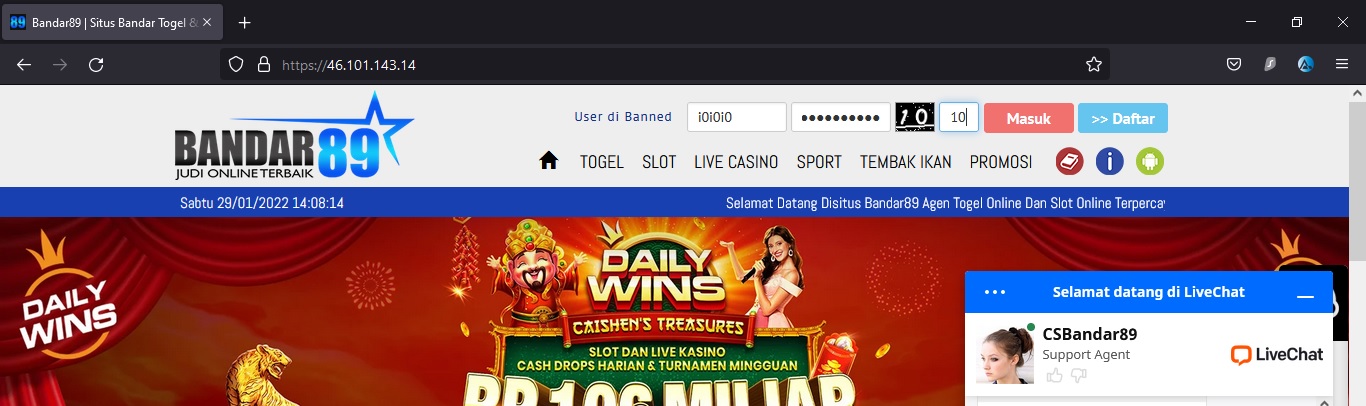1366x406 pixels.
Task: Open a new browser tab
Action: click(245, 22)
